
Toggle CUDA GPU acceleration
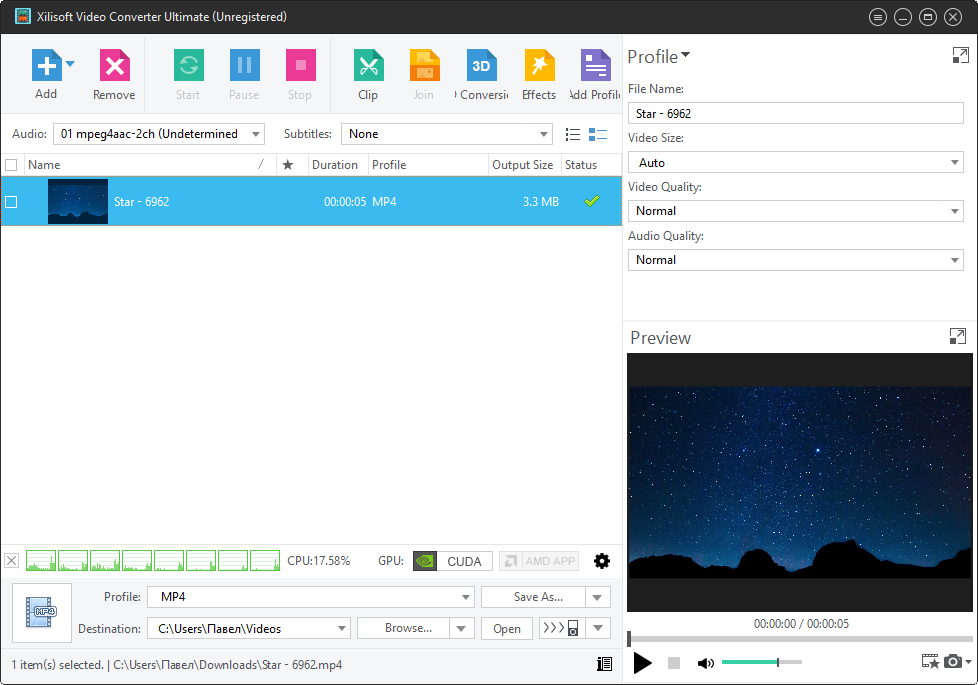(452, 561)
